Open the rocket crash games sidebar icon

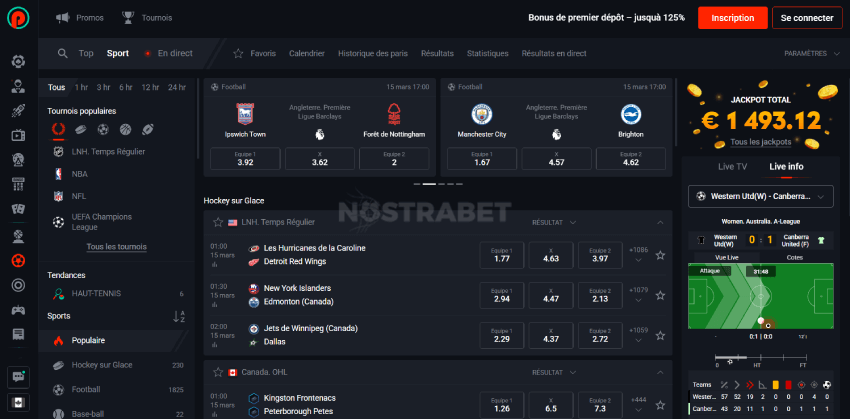(18, 111)
